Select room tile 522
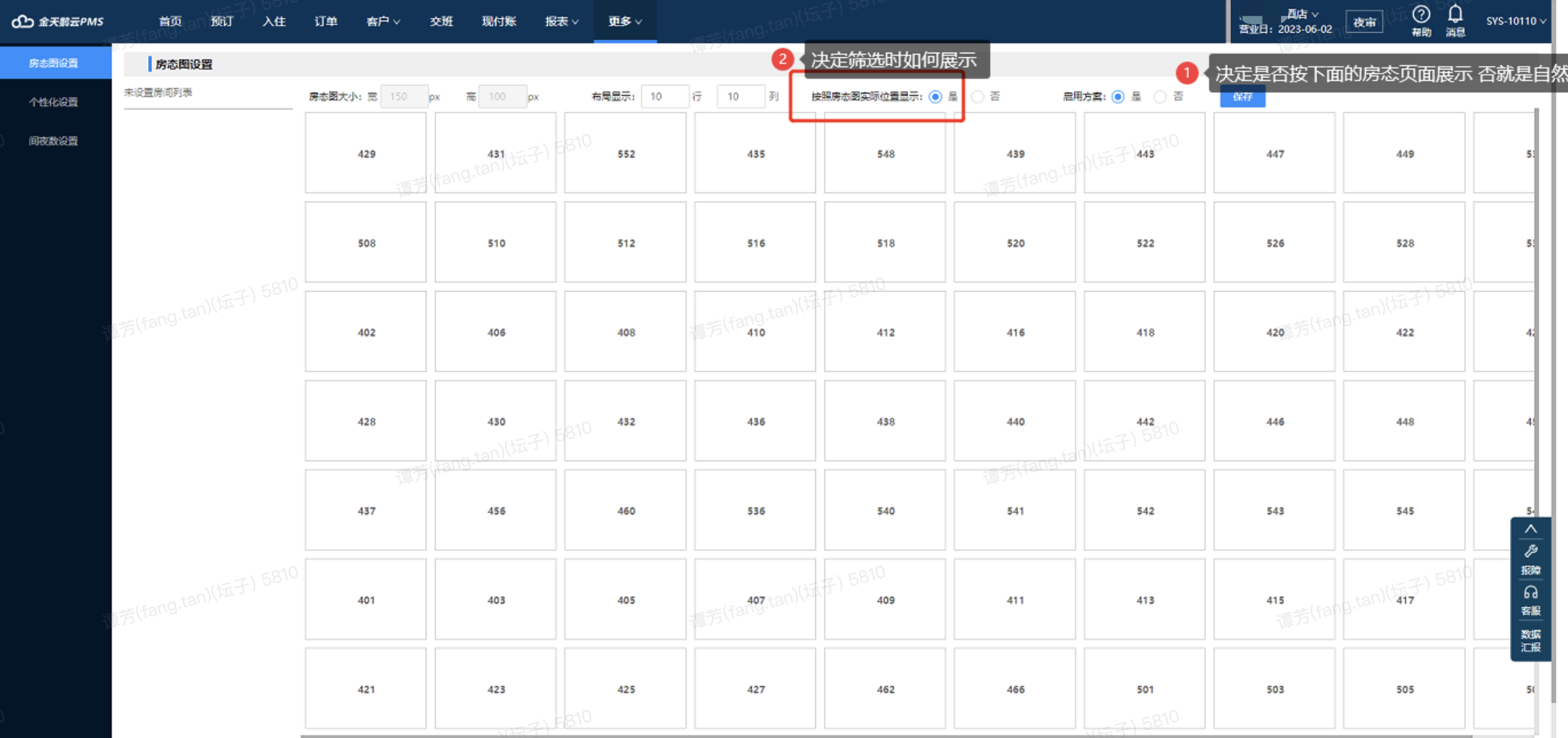The height and width of the screenshot is (738, 1568). click(x=1145, y=243)
